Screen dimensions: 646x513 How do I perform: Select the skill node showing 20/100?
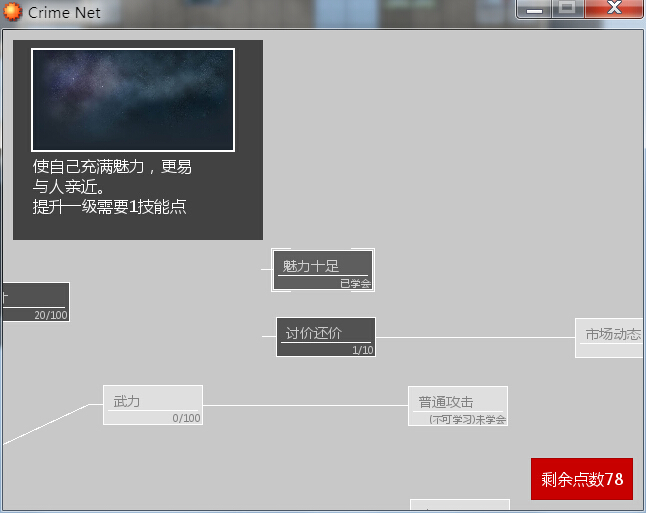coord(36,302)
